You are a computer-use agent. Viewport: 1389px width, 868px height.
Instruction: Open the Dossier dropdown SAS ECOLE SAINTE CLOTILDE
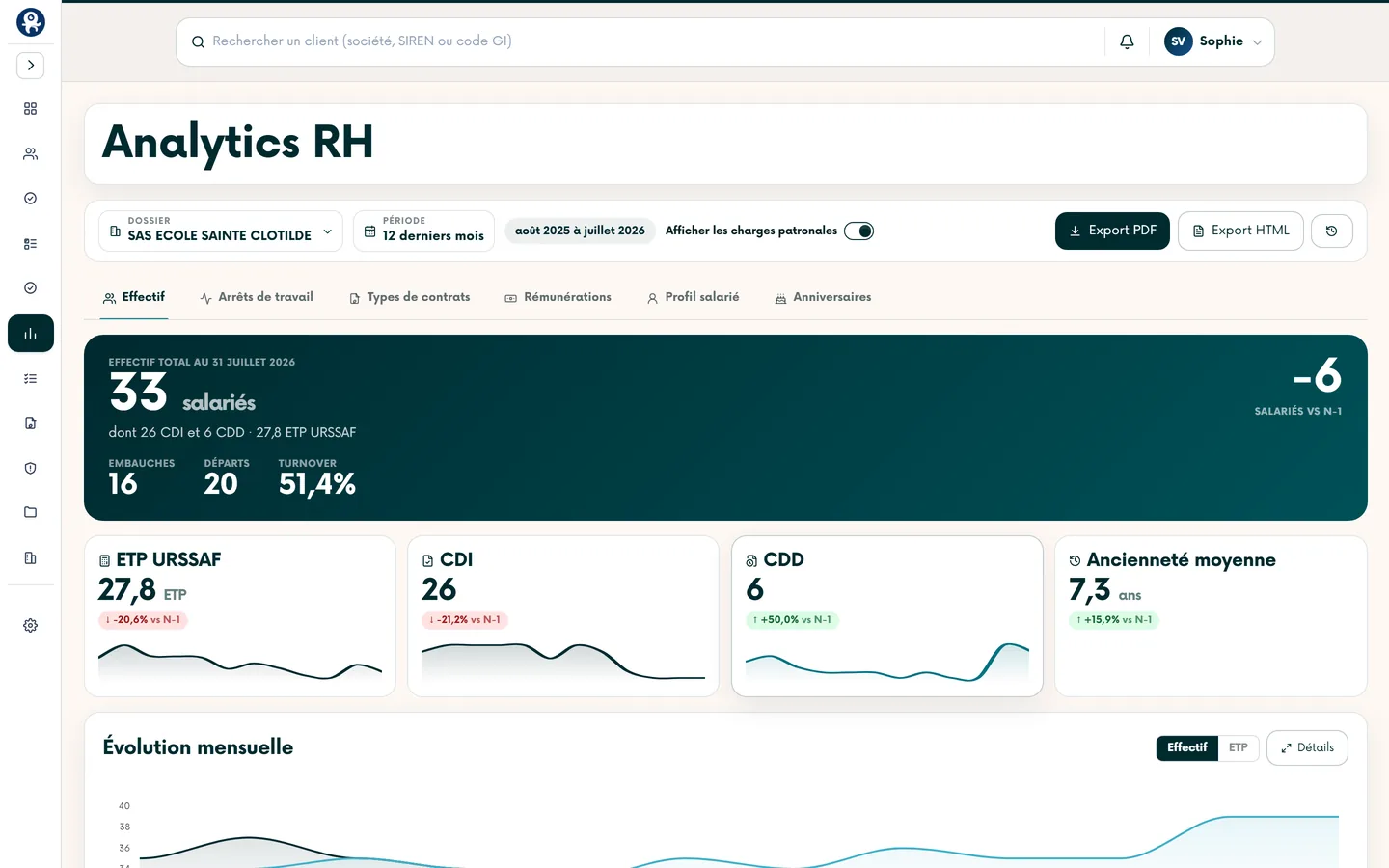tap(220, 231)
